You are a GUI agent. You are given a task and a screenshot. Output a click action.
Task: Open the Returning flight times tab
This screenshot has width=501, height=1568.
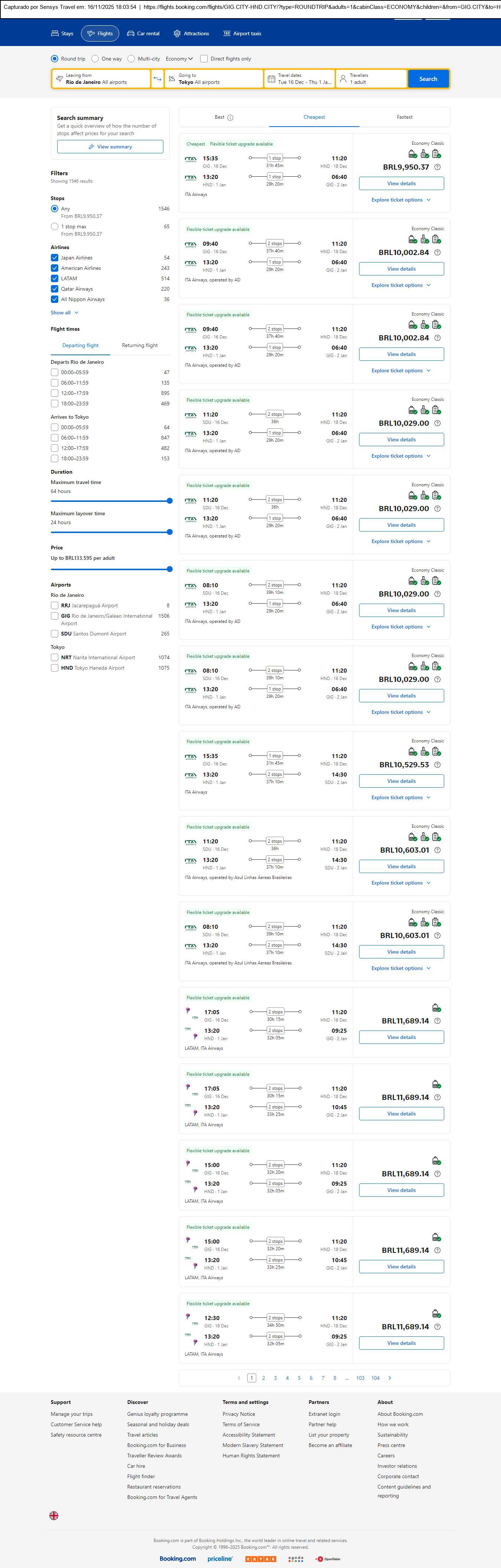pyautogui.click(x=139, y=345)
